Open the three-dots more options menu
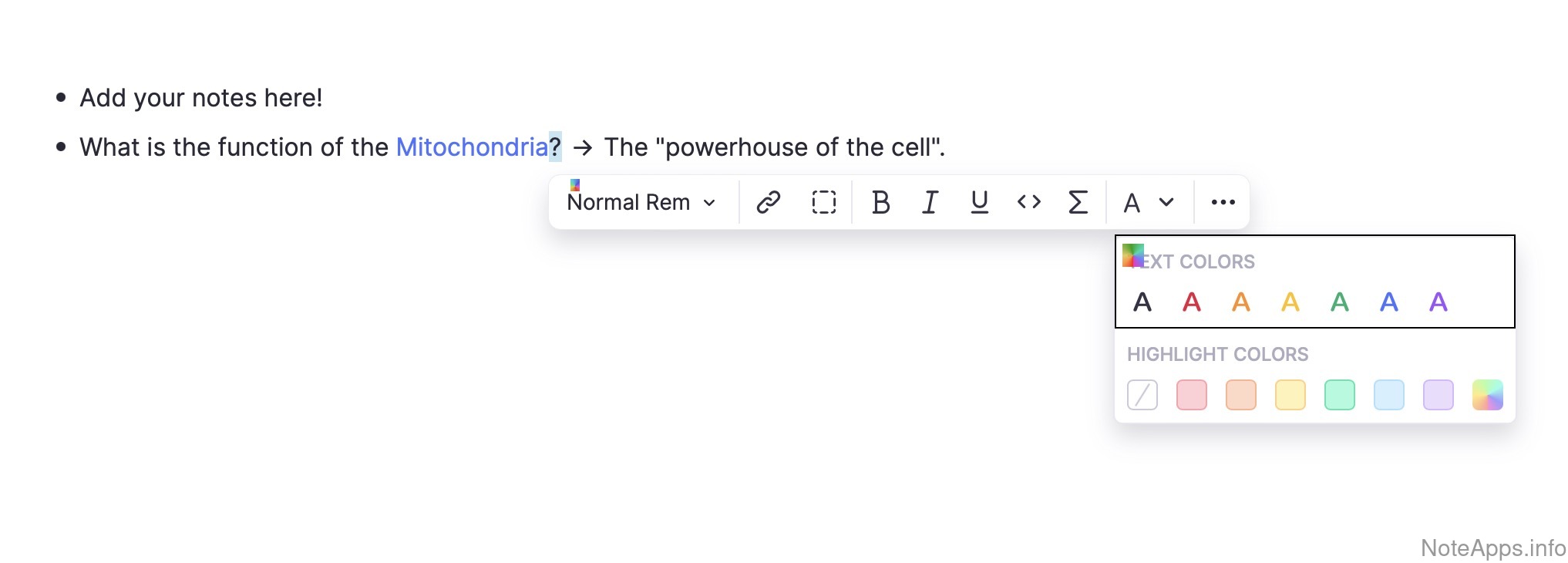This screenshot has width=1568, height=563. point(1223,202)
